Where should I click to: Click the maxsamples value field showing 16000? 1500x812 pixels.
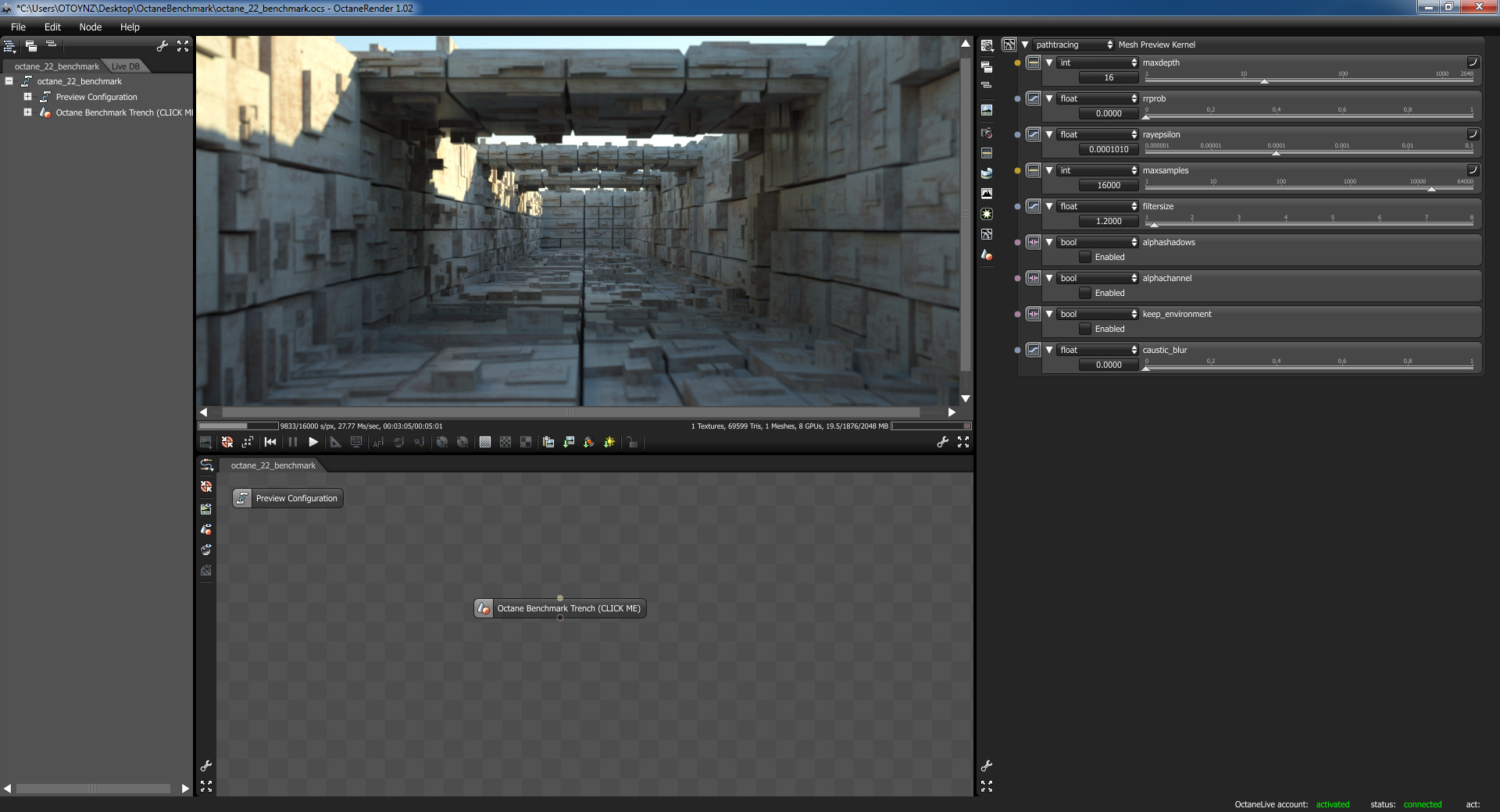coord(1109,185)
